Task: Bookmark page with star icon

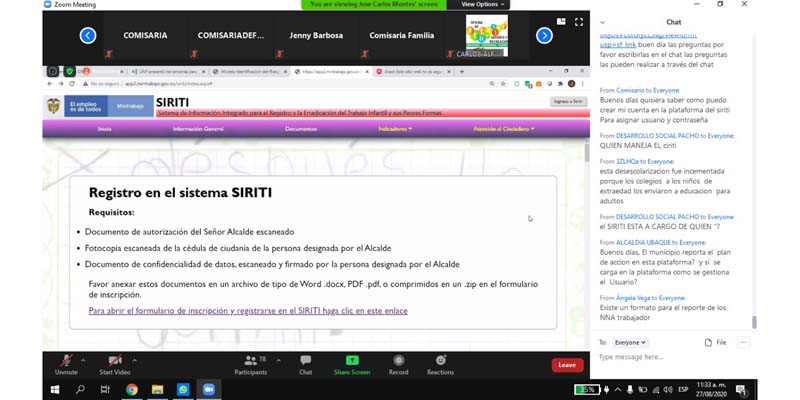Action: click(x=503, y=84)
